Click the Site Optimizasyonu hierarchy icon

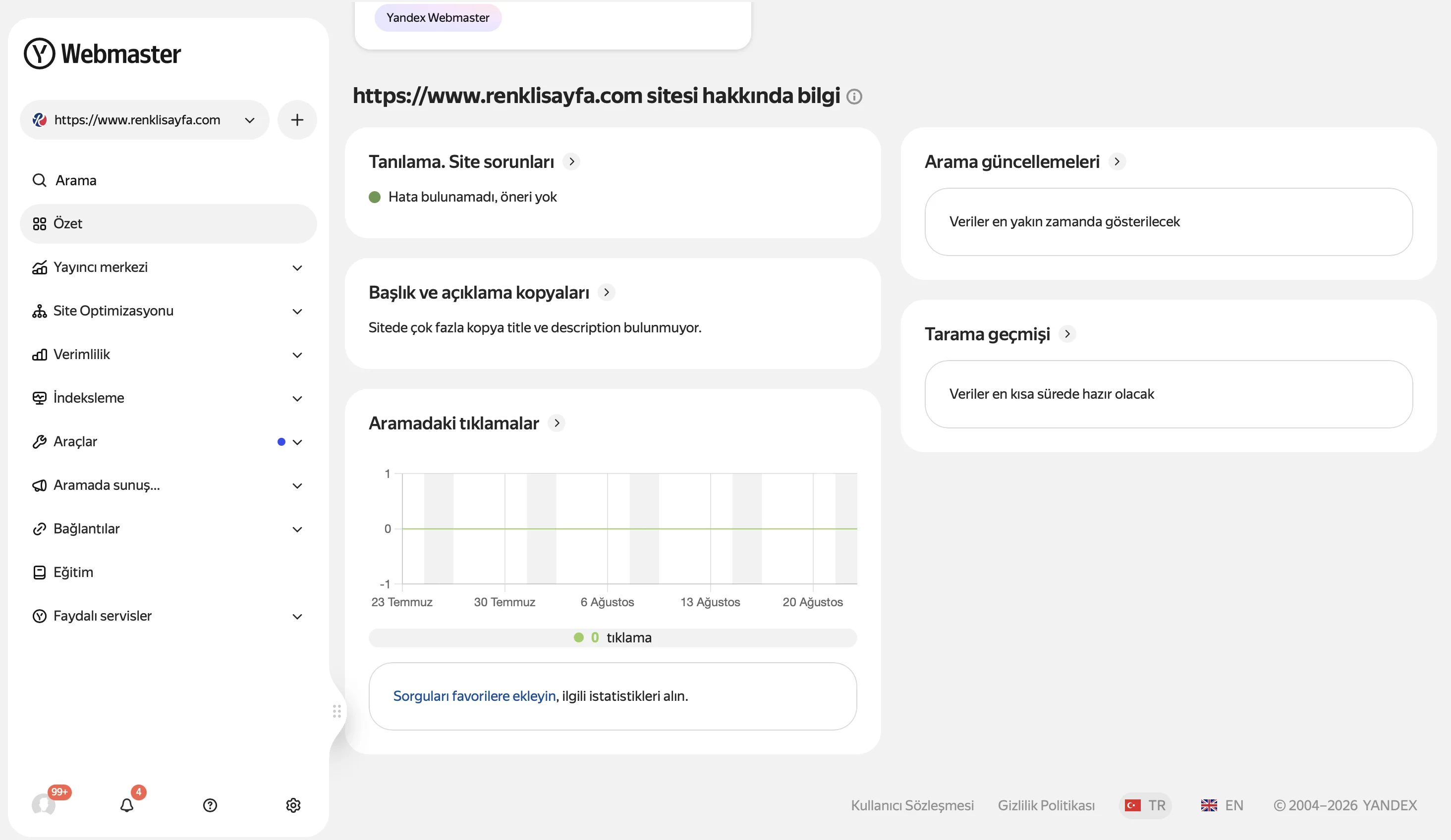pos(39,311)
